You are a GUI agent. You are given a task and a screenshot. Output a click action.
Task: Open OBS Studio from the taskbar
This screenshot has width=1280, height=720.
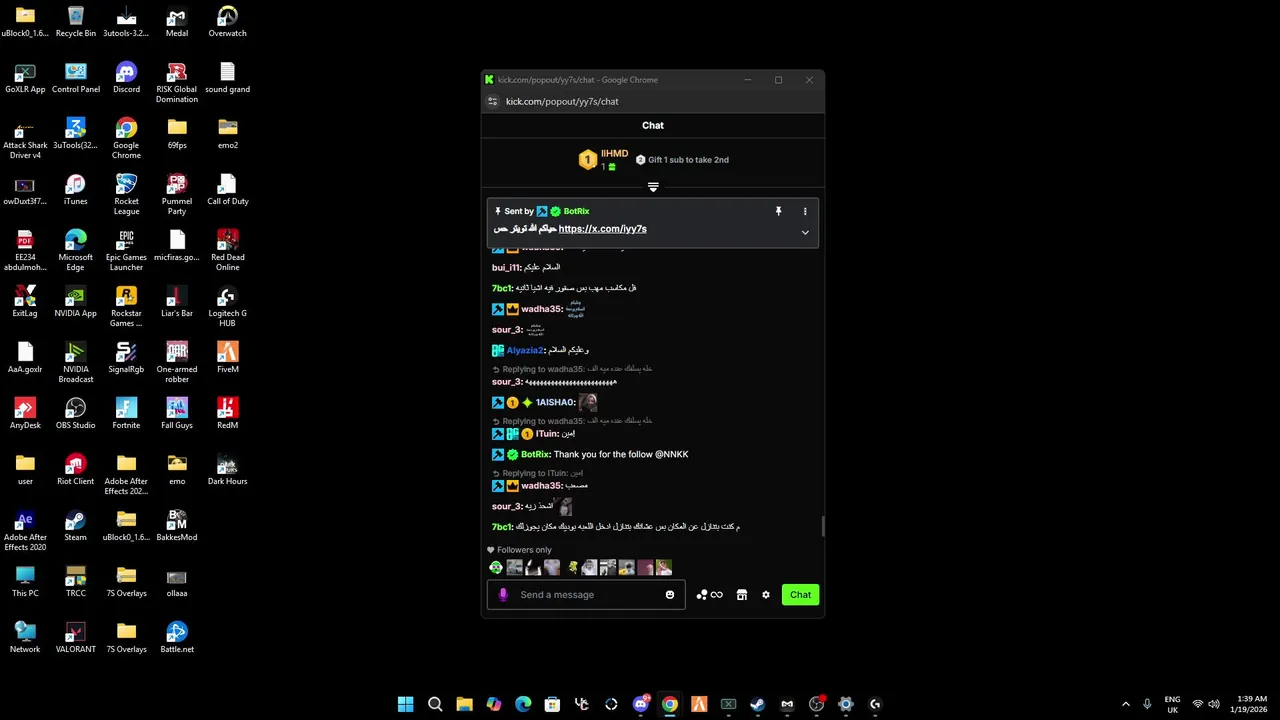pos(816,704)
